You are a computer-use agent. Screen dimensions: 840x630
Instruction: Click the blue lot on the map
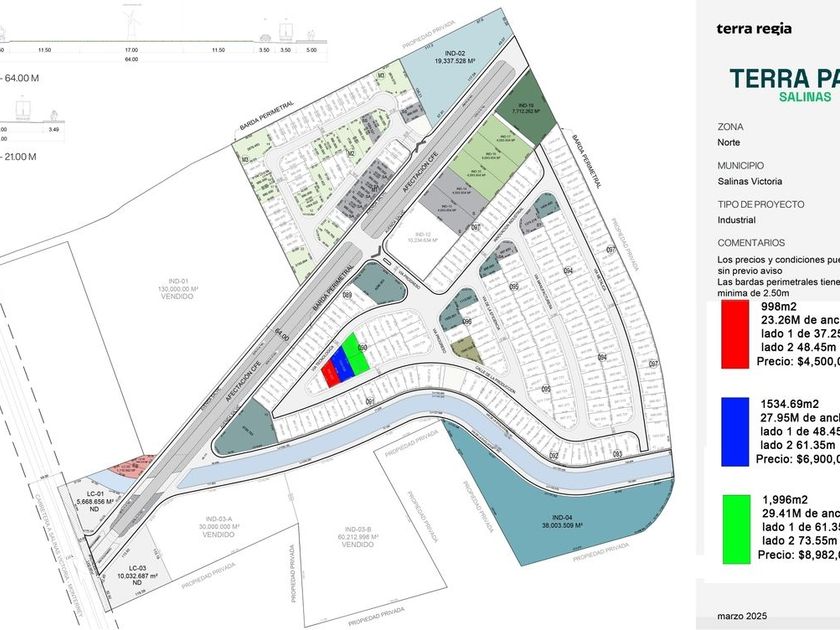point(342,364)
